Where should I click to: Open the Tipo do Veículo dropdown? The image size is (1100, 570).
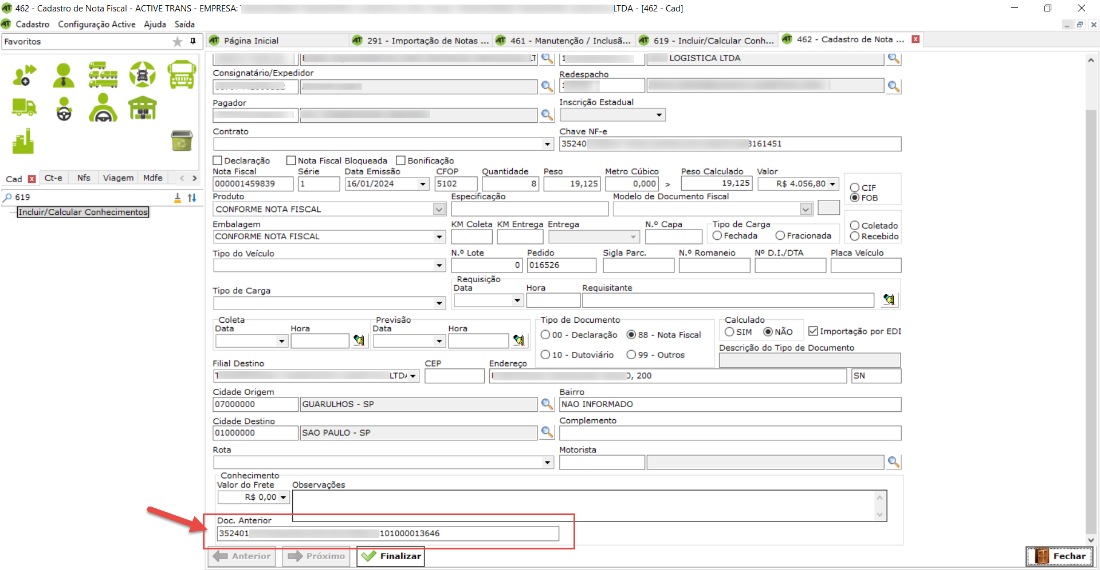[439, 266]
